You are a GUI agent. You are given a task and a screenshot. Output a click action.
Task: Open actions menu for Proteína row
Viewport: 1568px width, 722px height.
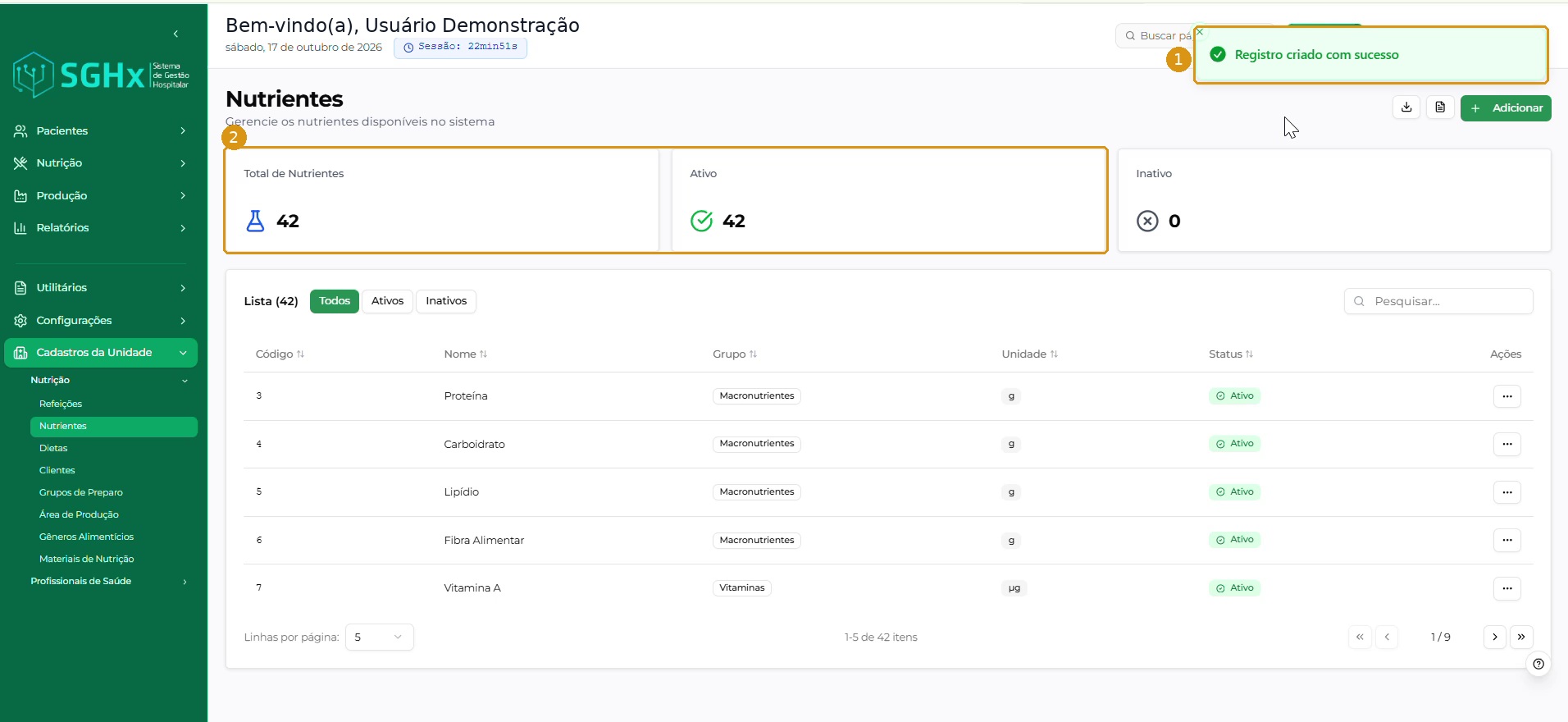(1506, 396)
